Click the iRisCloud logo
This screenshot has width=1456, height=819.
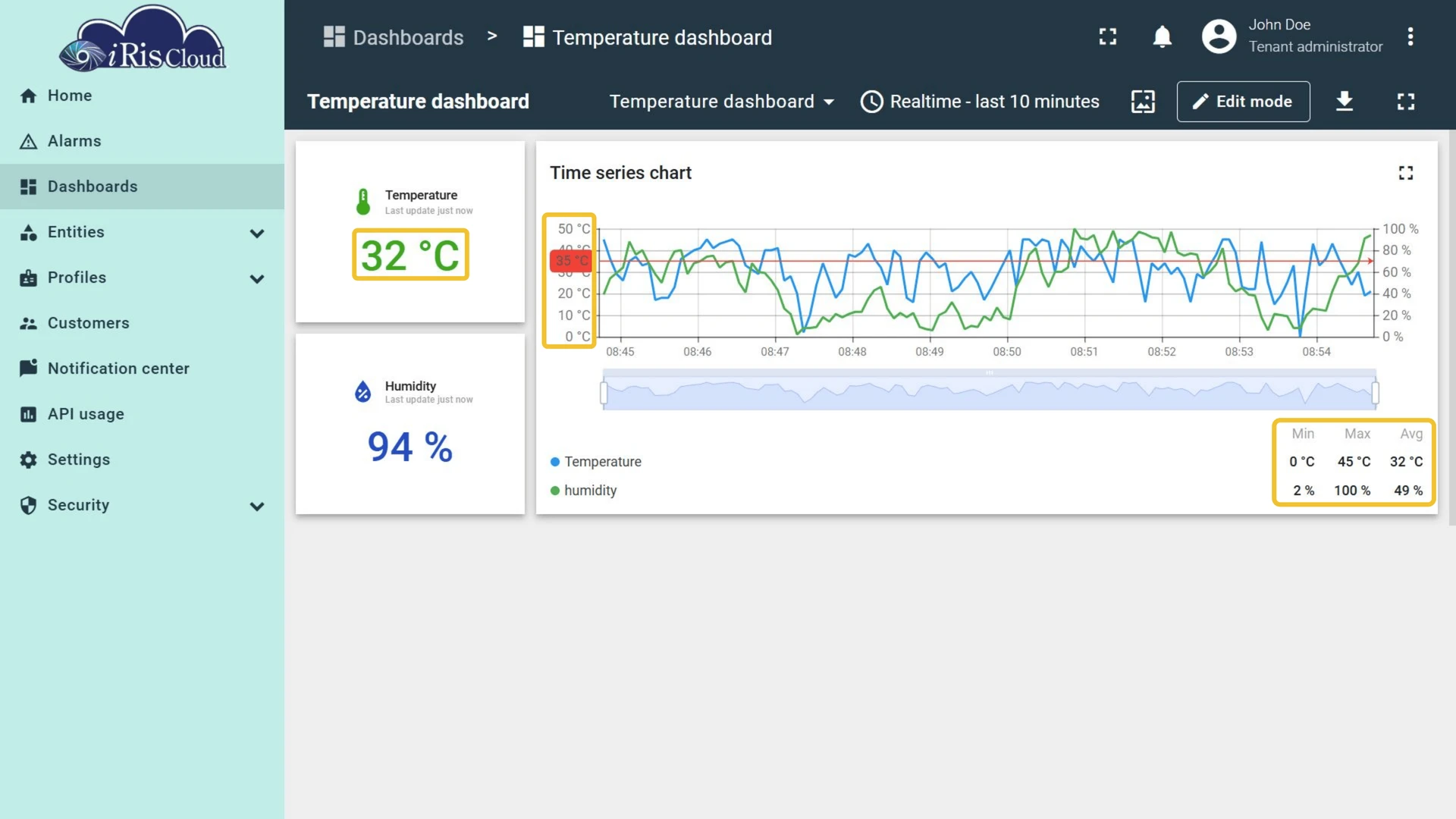(143, 38)
